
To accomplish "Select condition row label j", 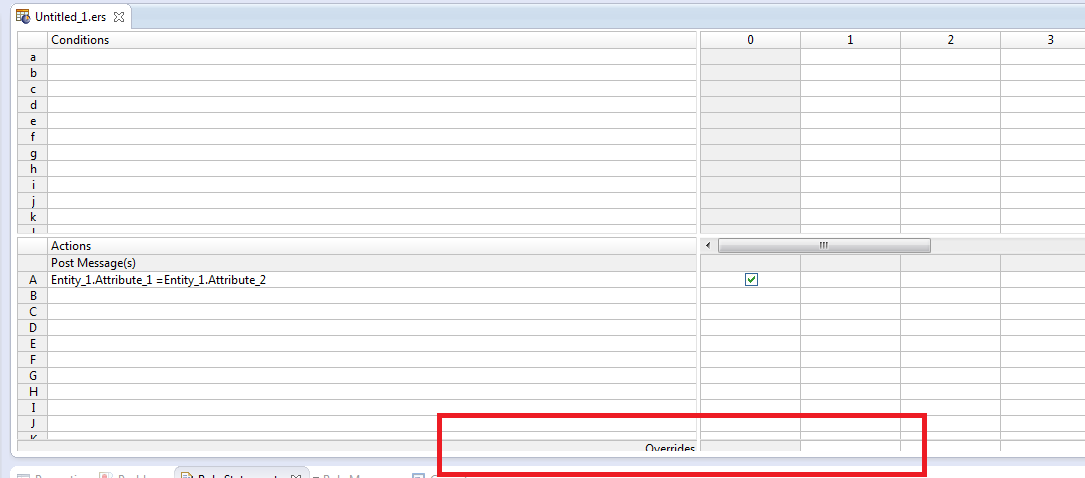I will (33, 201).
